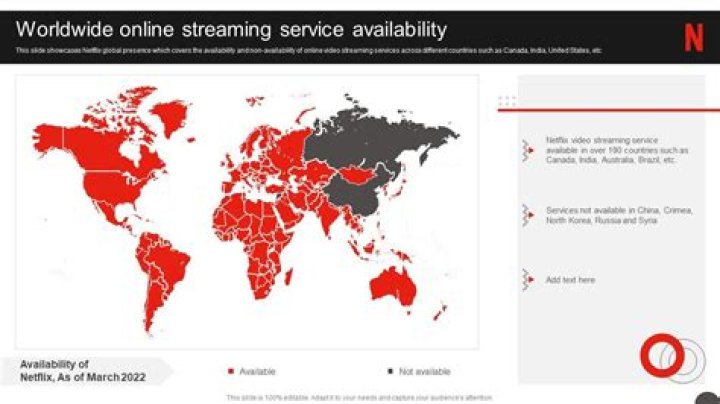Image resolution: width=720 pixels, height=404 pixels.
Task: Select Greenland on the world map
Action: (x=173, y=115)
